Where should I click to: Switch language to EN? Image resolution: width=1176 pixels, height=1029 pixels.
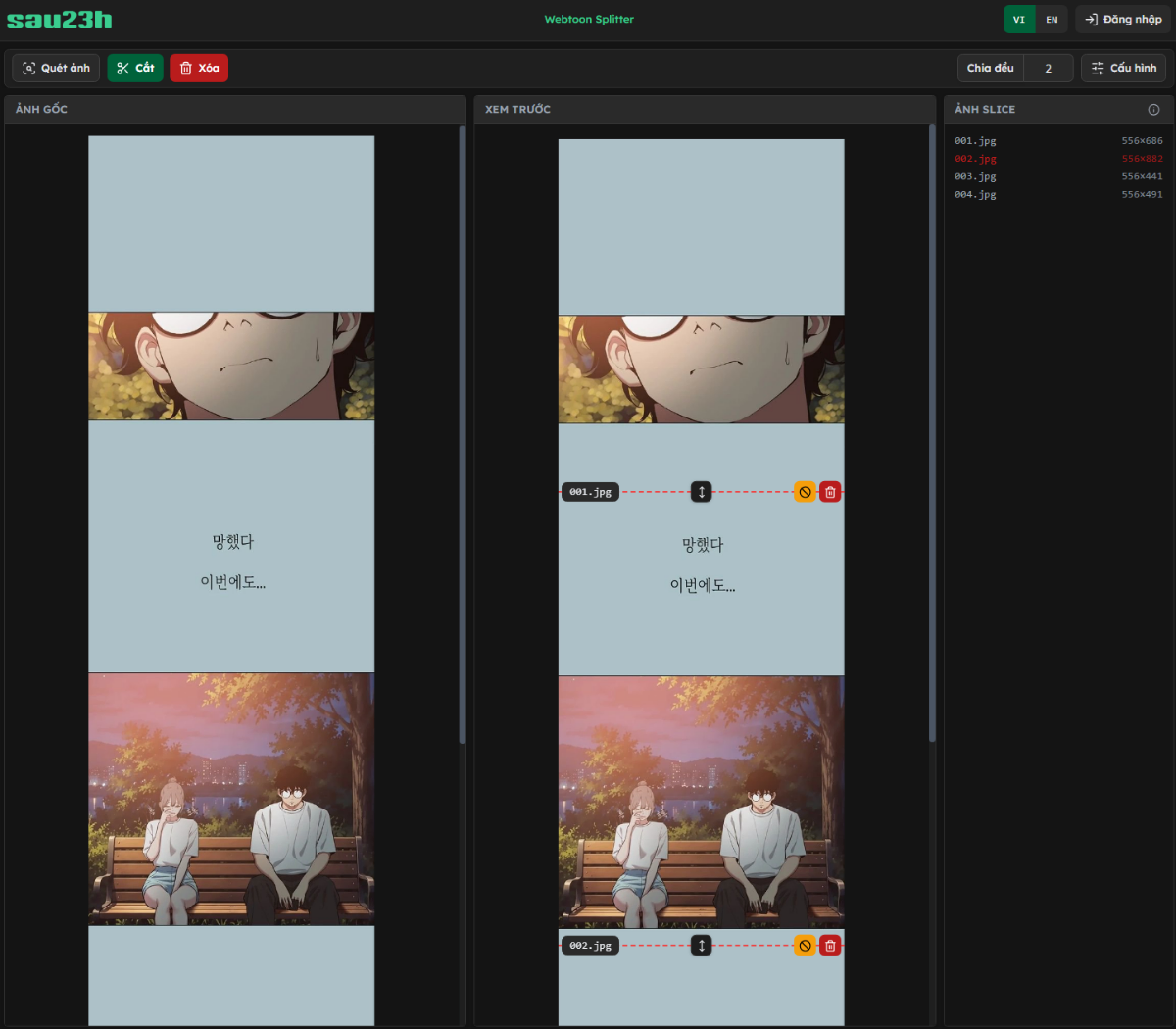1052,20
